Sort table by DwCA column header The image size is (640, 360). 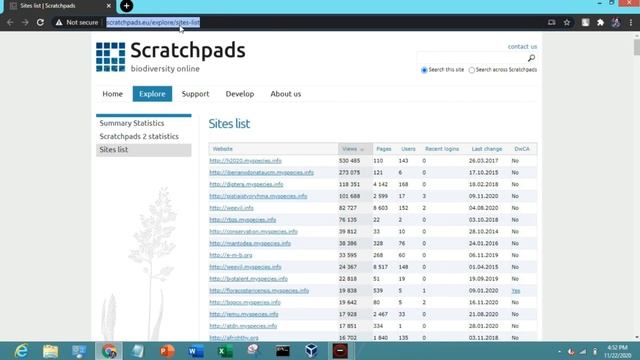coord(522,149)
